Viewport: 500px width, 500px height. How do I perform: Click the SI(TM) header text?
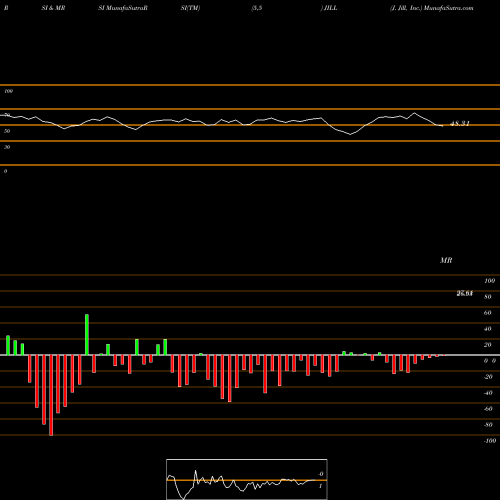pyautogui.click(x=190, y=8)
